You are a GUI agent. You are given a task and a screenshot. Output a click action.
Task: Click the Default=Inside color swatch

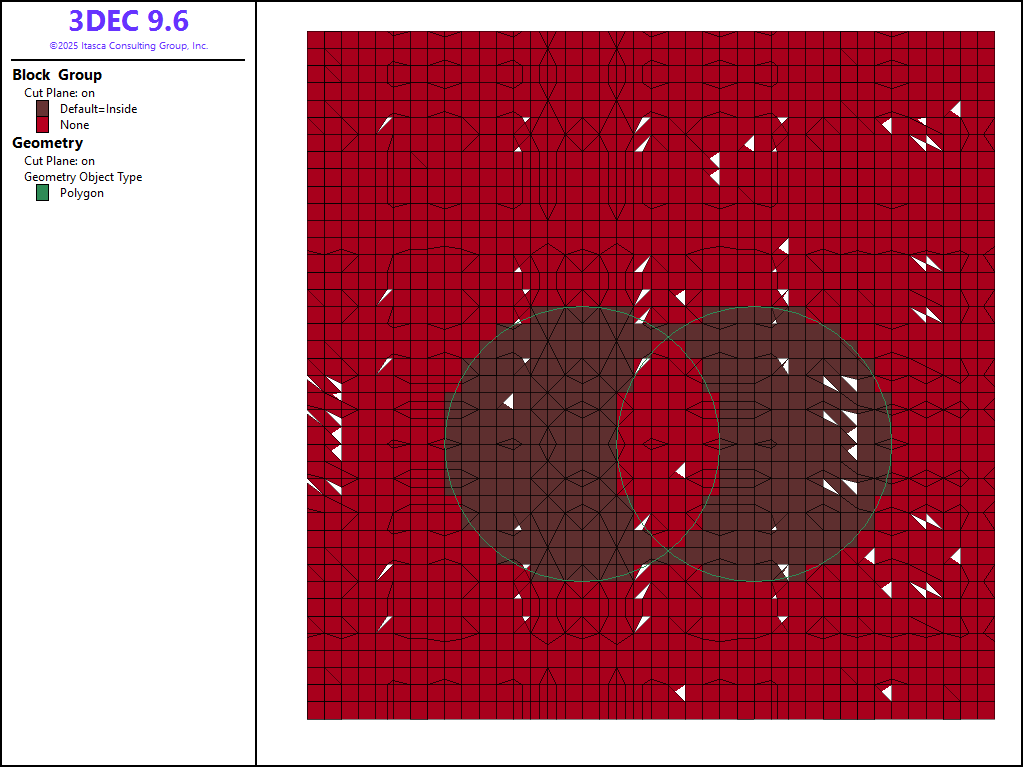pyautogui.click(x=43, y=108)
